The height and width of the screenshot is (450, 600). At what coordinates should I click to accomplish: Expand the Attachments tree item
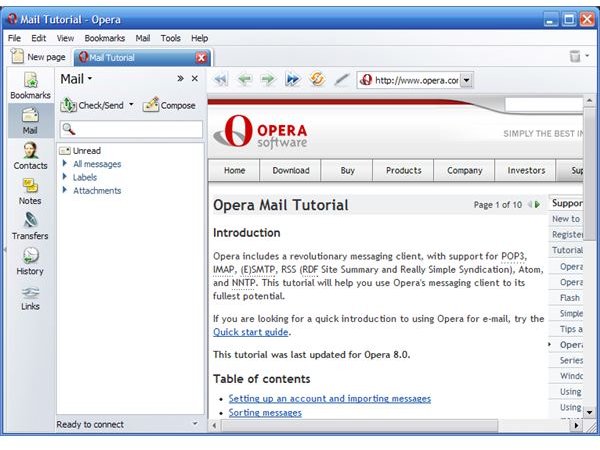[x=65, y=190]
